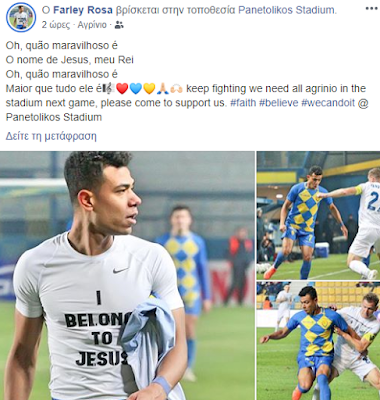
Task: Click the musical score emoji
Action: [109, 89]
